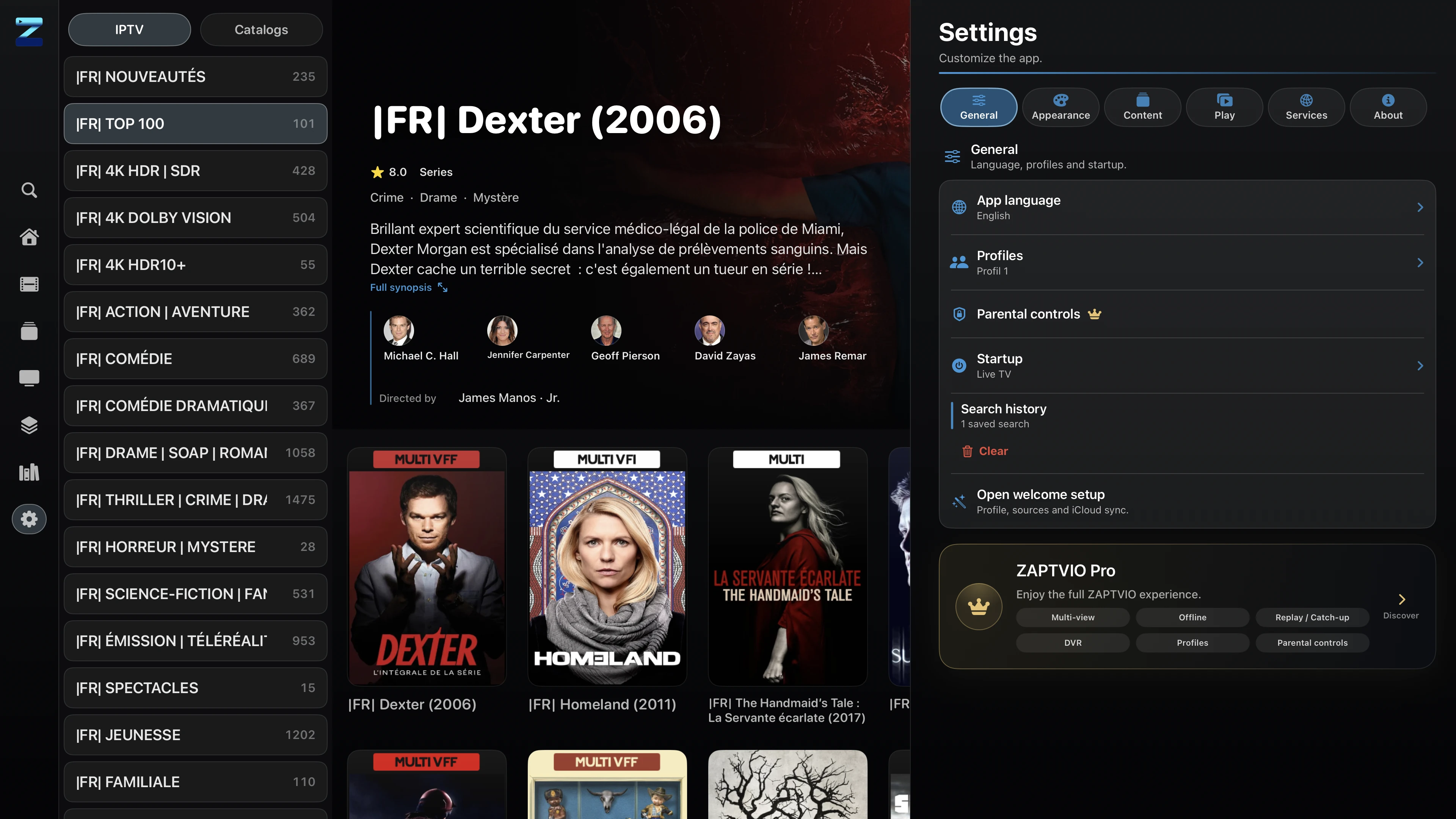The image size is (1456, 819).
Task: Open the Homeland (2011) poster
Action: [607, 567]
